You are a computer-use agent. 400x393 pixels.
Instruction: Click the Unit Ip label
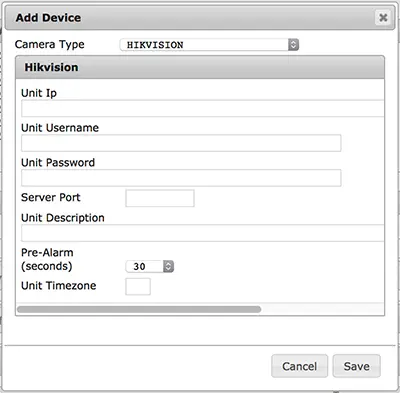[39, 93]
